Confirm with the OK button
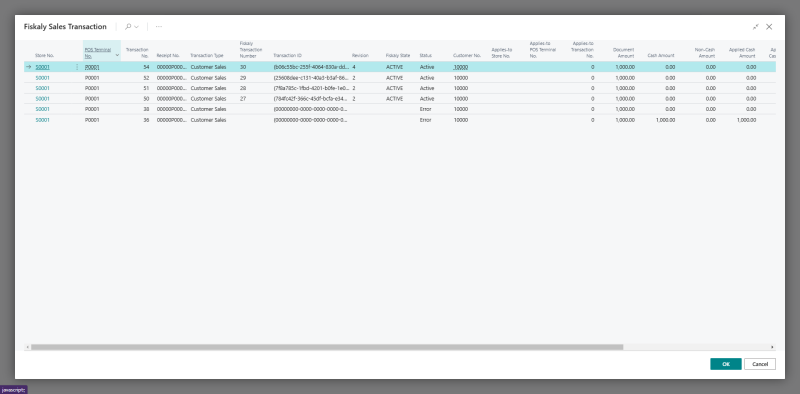 [x=726, y=364]
